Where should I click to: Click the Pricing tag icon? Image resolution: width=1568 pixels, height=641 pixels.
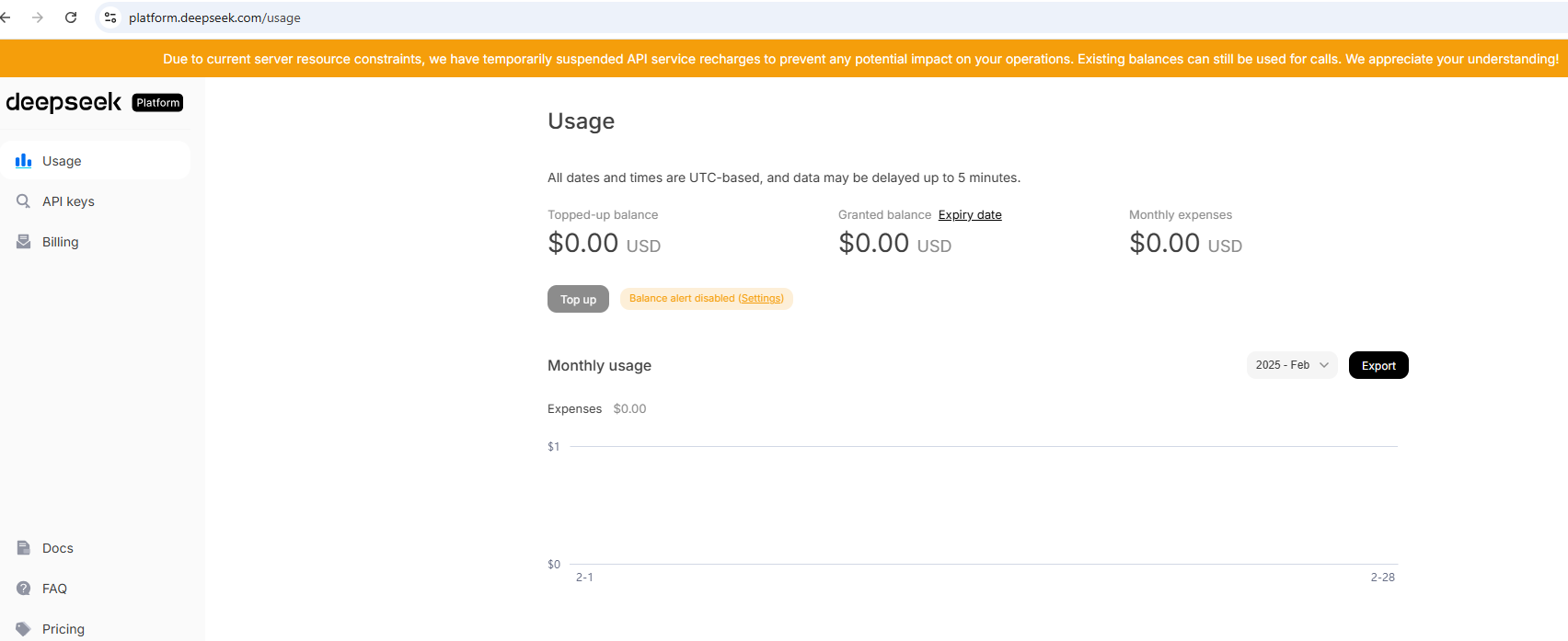pos(24,629)
